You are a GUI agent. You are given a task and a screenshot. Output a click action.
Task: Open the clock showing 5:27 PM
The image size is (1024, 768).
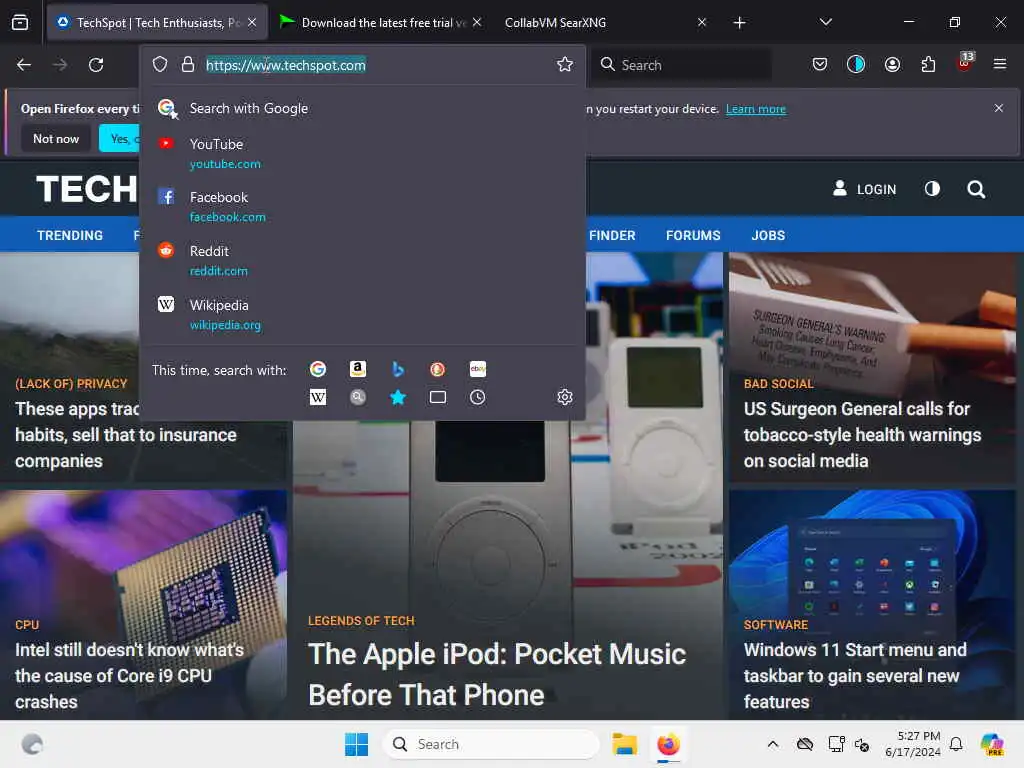913,744
